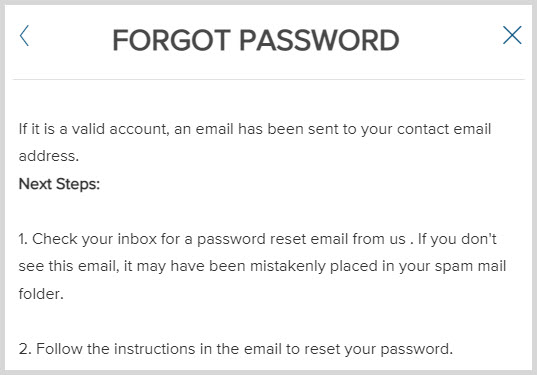Click the word 'FORGOT' in the title
This screenshot has width=537, height=375.
coord(172,40)
